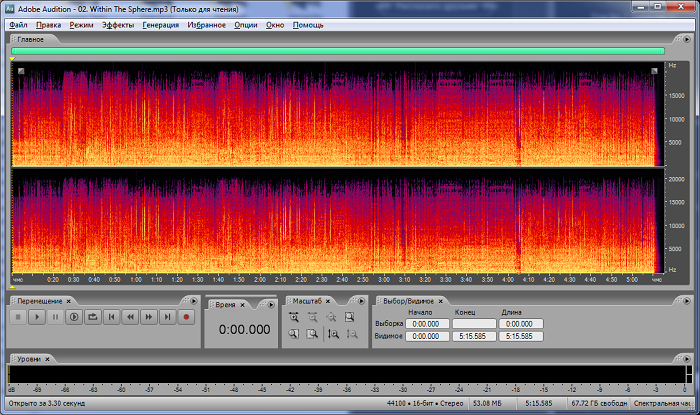
Task: Open the Файл menu
Action: [x=18, y=25]
